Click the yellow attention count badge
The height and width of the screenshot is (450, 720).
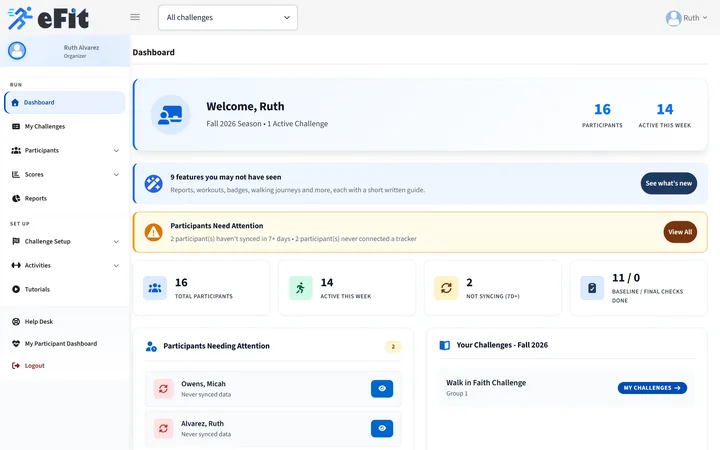[x=393, y=347]
